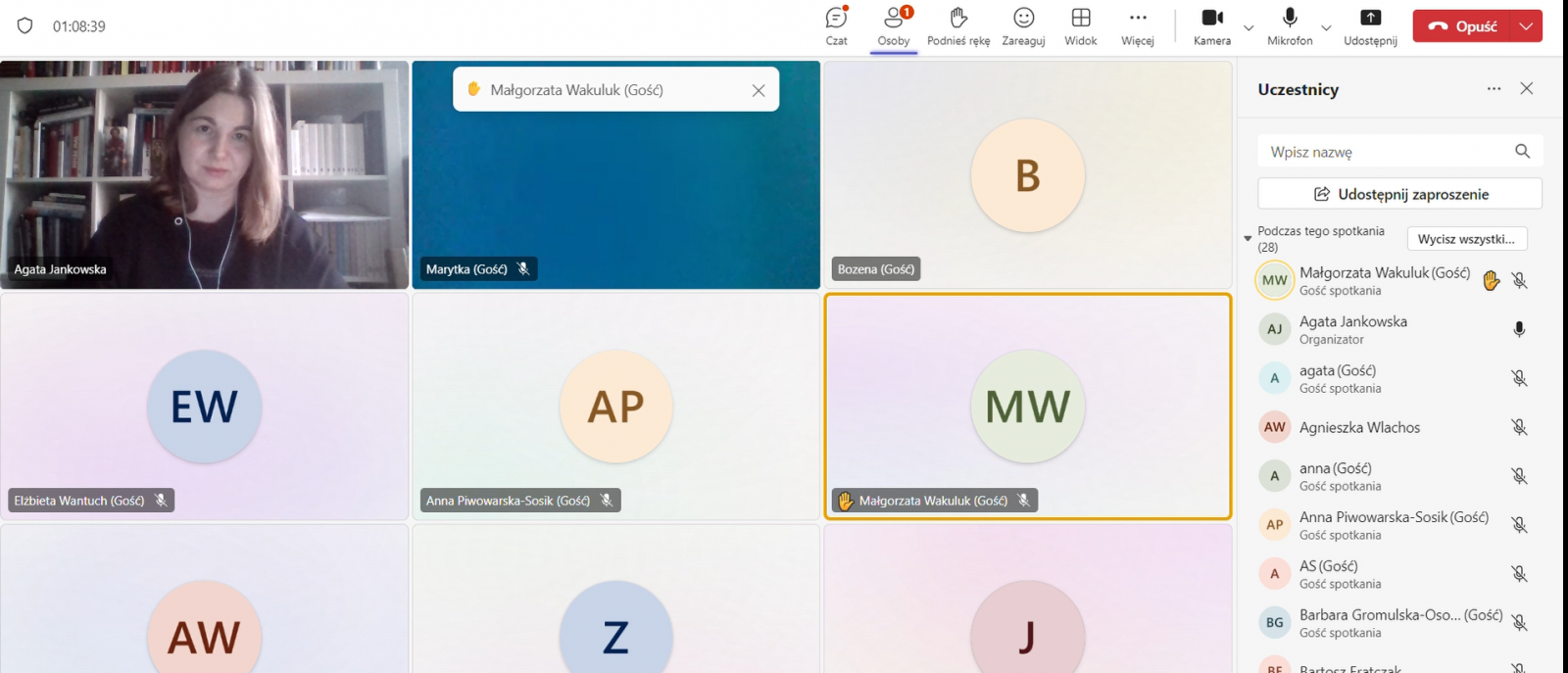Open Więcej more options menu

pos(1137,26)
